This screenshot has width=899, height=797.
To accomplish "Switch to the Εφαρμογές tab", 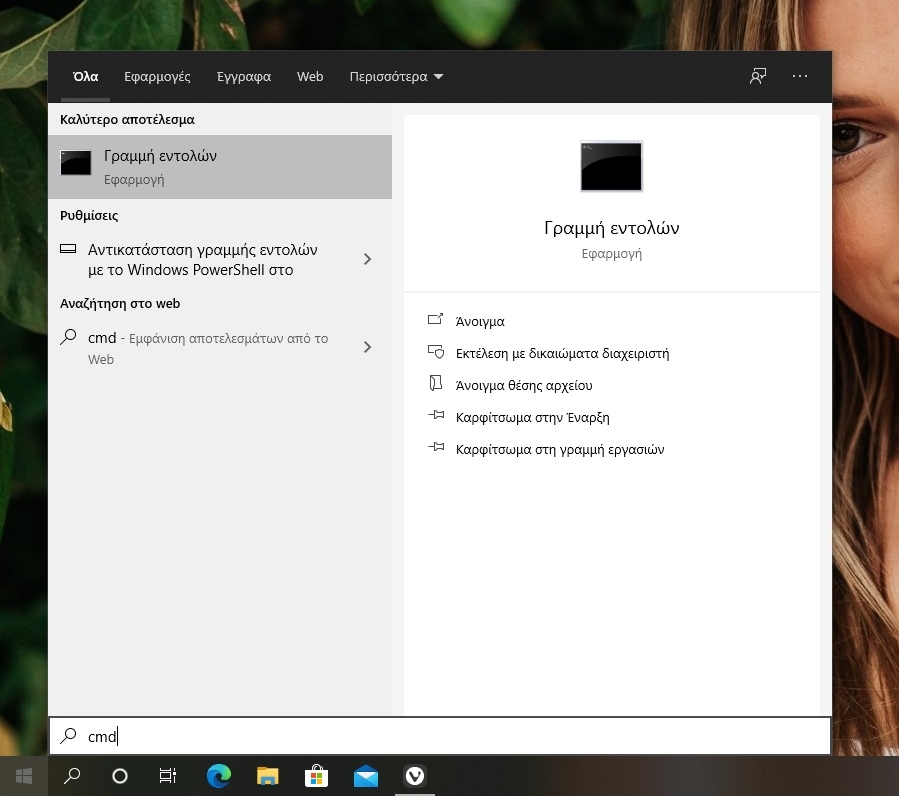I will tap(157, 77).
